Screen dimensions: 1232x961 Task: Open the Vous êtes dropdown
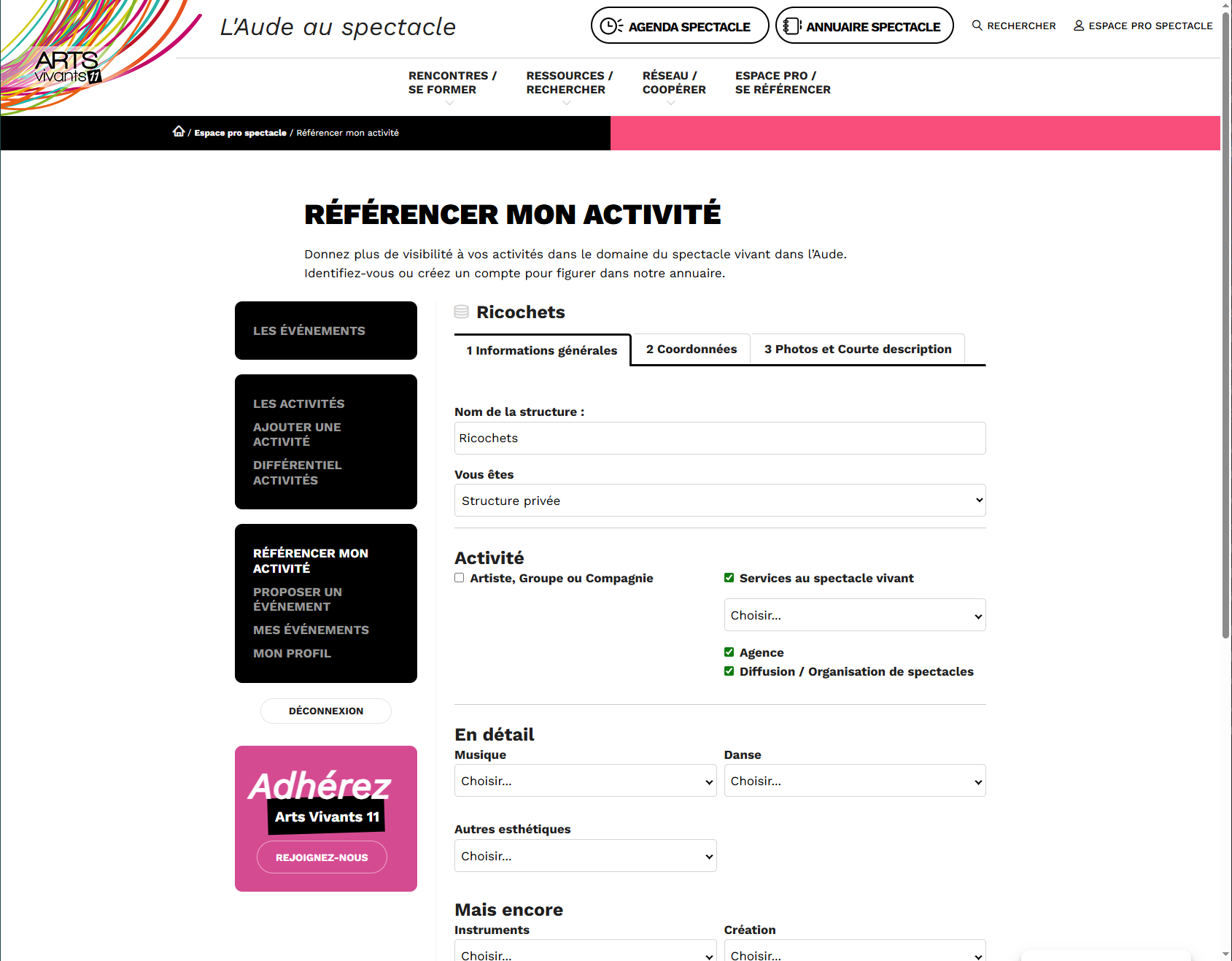[x=720, y=501]
